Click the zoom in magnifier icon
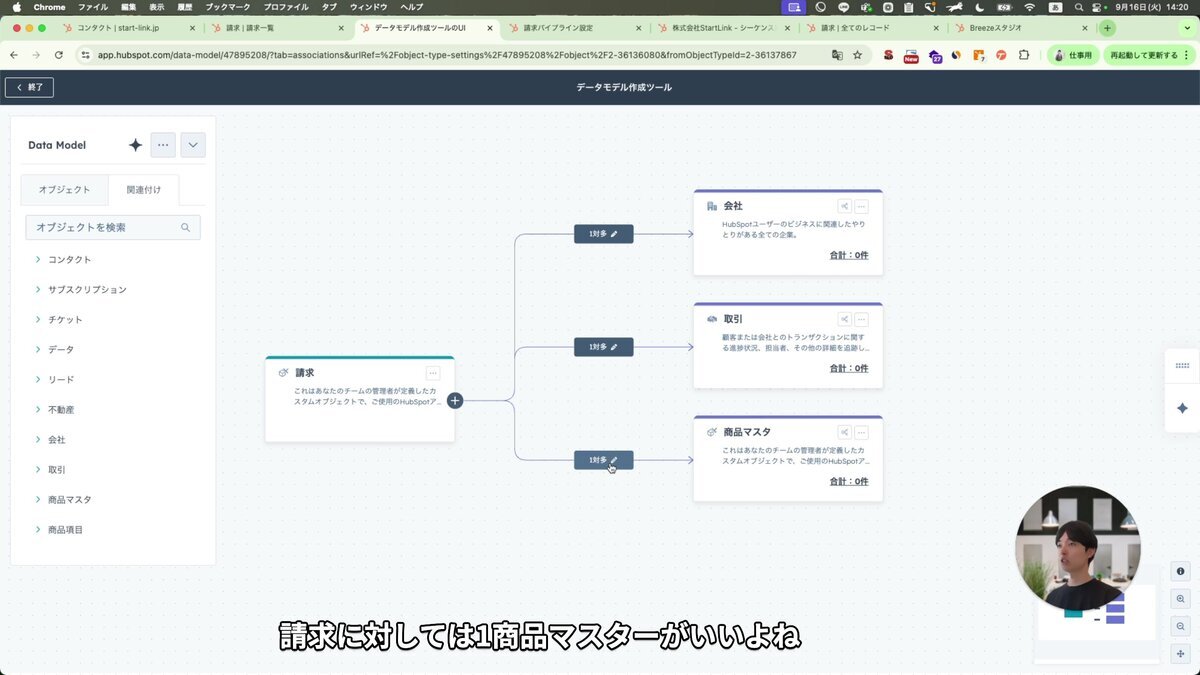 pos(1181,599)
